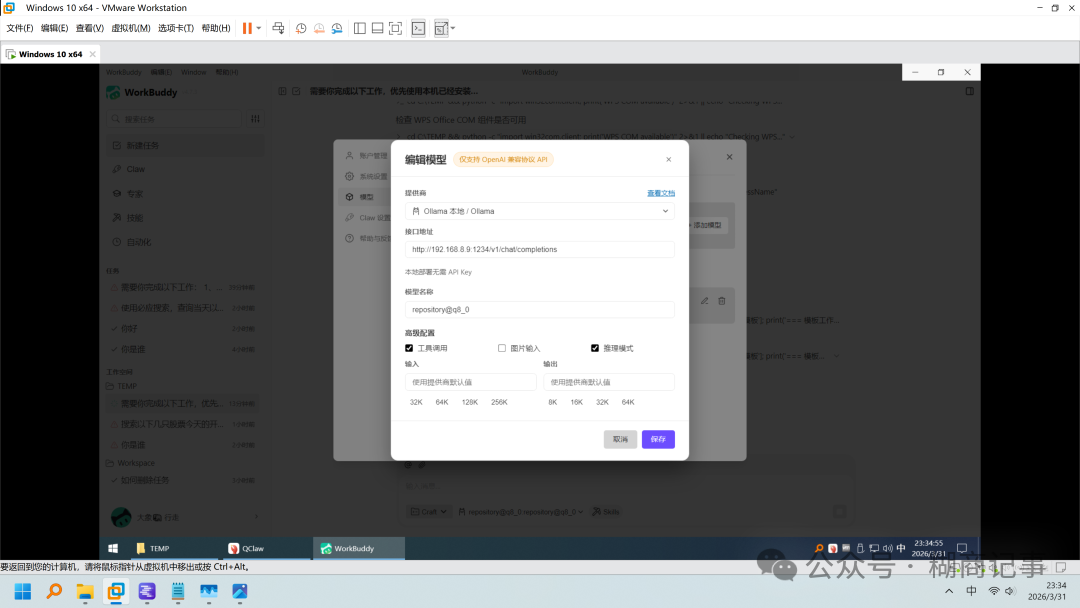Image resolution: width=1080 pixels, height=608 pixels.
Task: Click VMware's take snapshot toolbar icon
Action: [301, 28]
